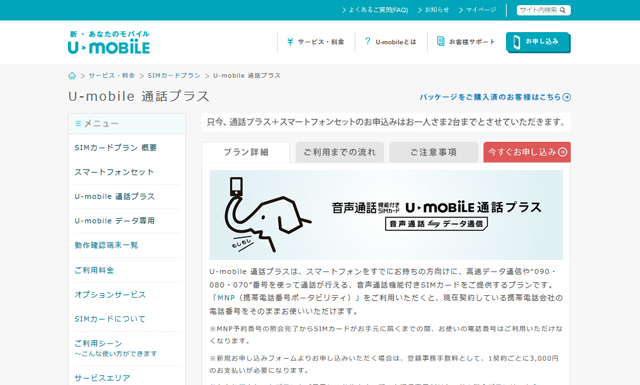Expand the メニュー sidebar header
Image resolution: width=640 pixels, height=385 pixels.
(127, 124)
